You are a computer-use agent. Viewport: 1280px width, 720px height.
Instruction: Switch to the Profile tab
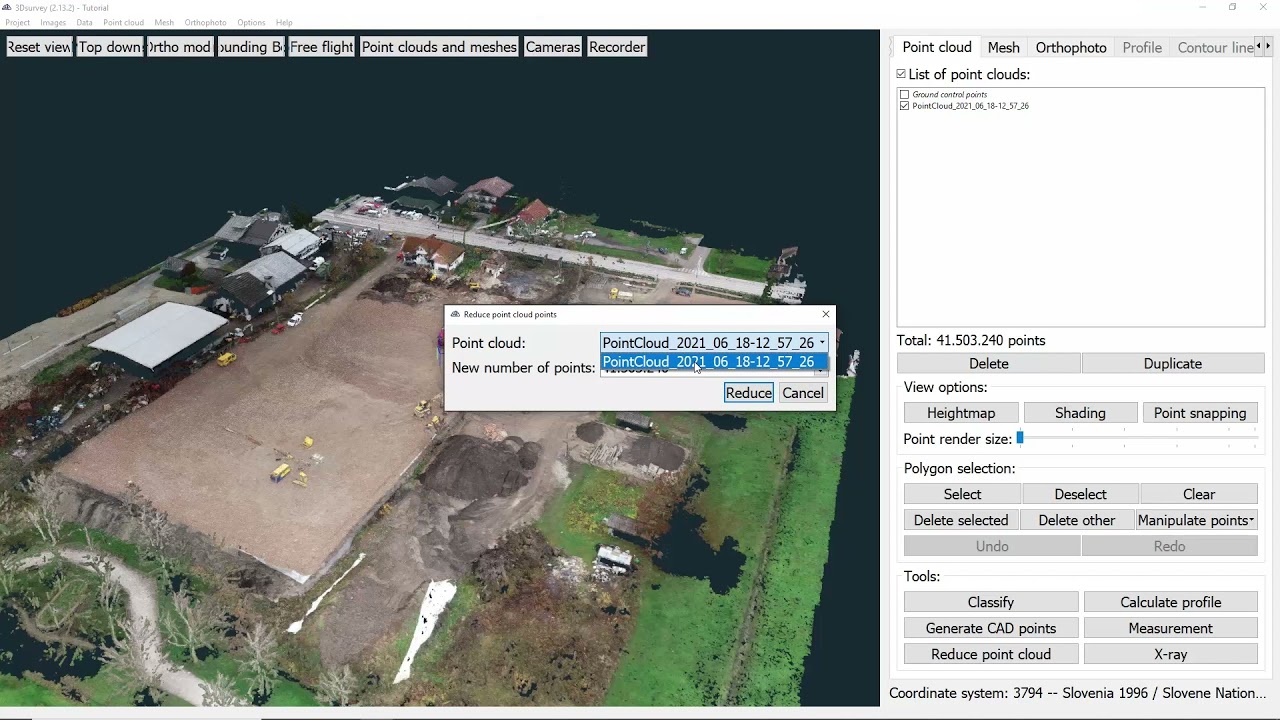1142,47
